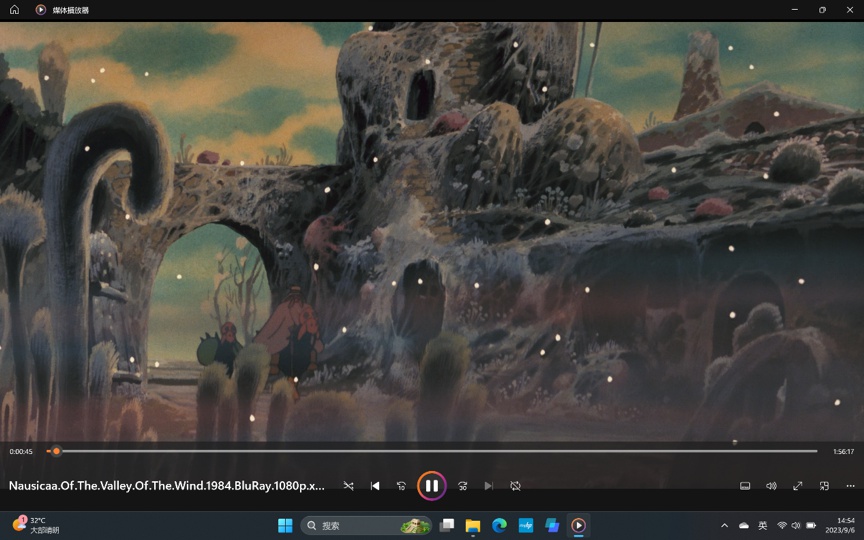Skip forward 30 seconds
864x540 pixels.
[x=462, y=485]
